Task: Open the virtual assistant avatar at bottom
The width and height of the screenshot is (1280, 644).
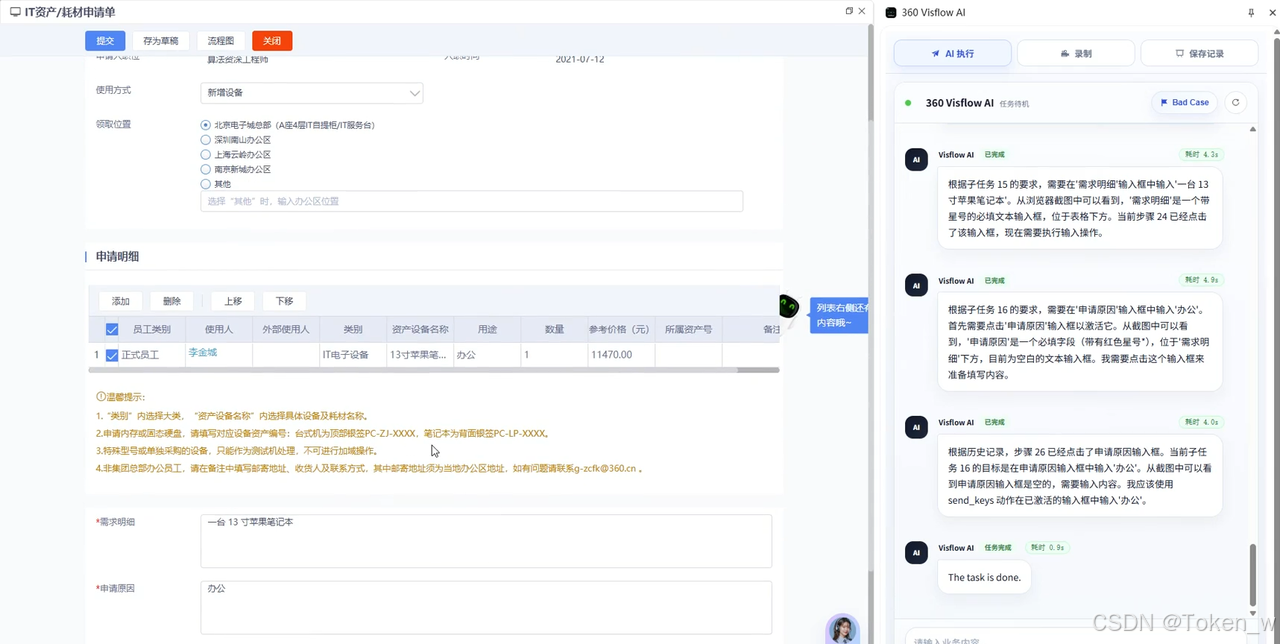Action: (x=842, y=629)
